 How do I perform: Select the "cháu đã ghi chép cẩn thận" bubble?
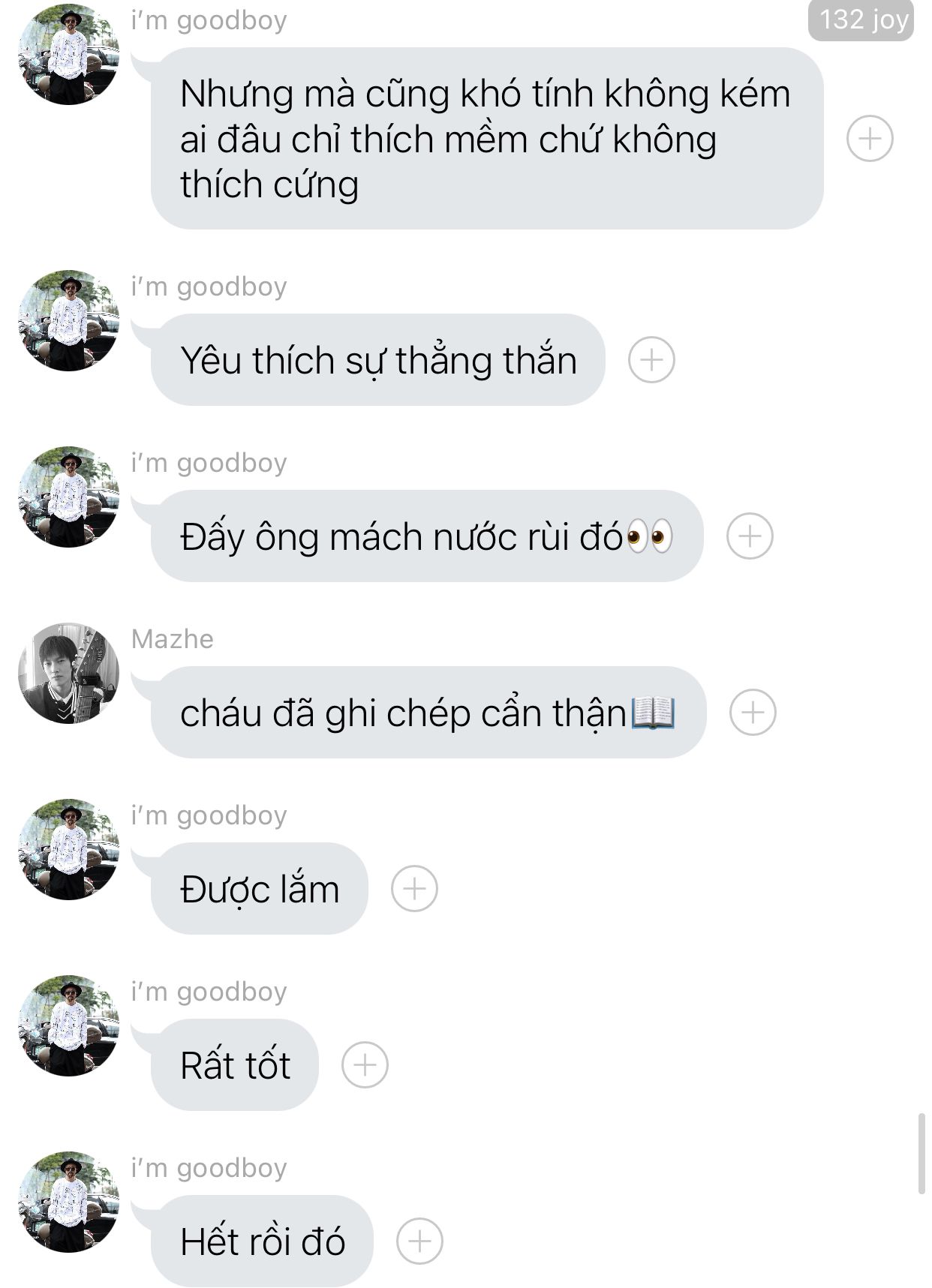tap(428, 713)
